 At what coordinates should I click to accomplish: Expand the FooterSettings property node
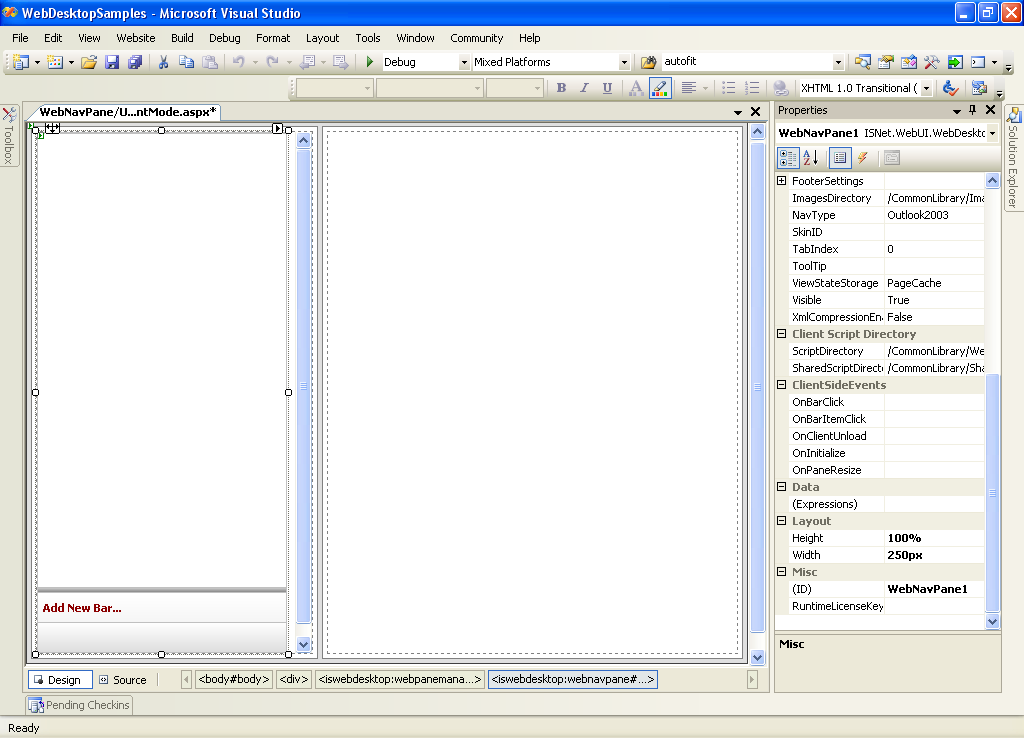coord(782,181)
